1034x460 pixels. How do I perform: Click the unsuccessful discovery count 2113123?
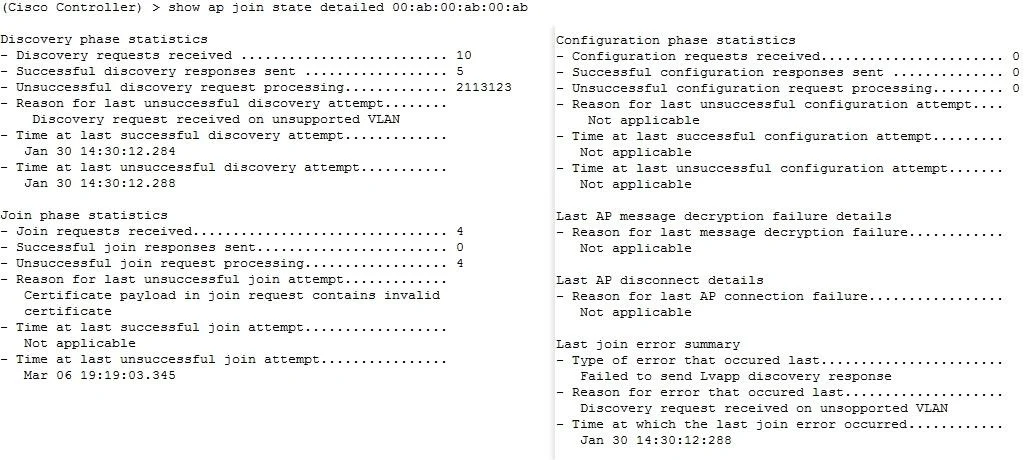[483, 87]
